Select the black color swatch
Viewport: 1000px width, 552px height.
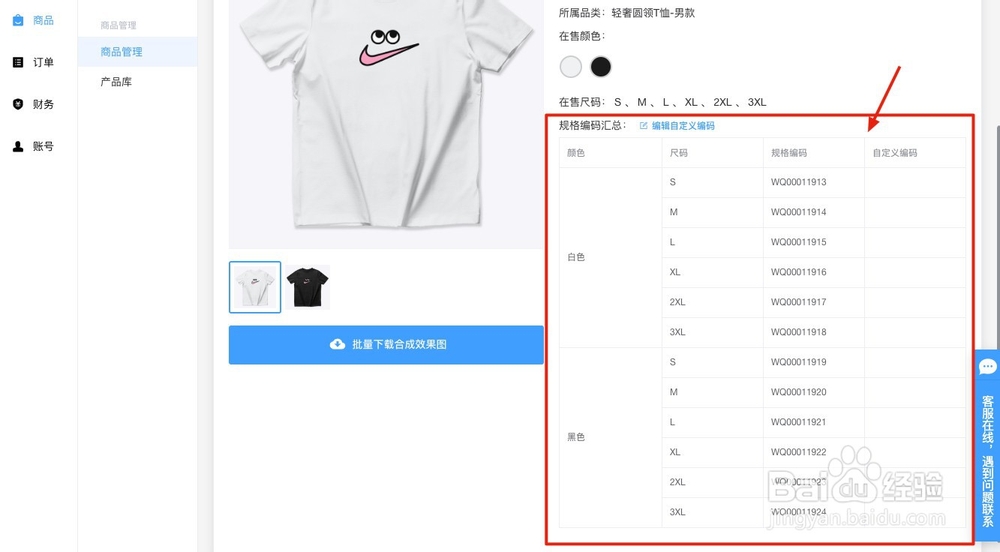[x=601, y=66]
